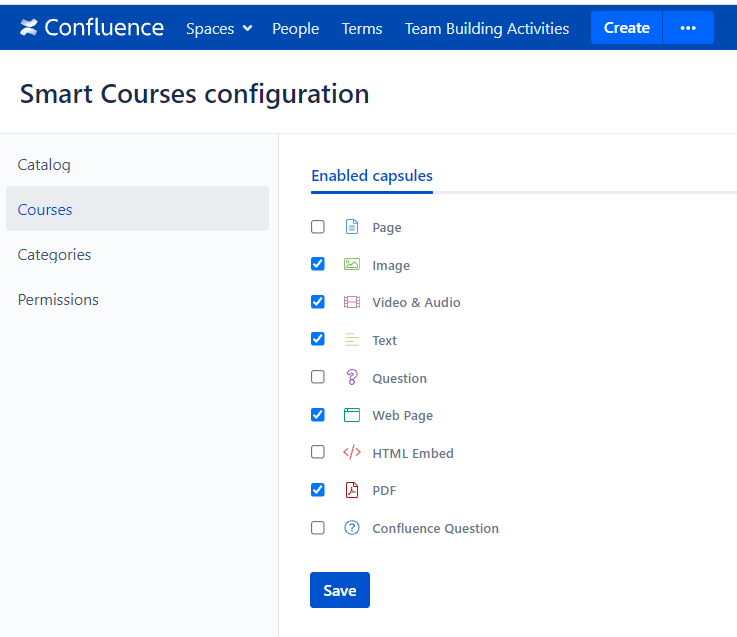Viewport: 737px width, 637px height.
Task: Disable the PDF capsule checkbox
Action: pyautogui.click(x=318, y=490)
